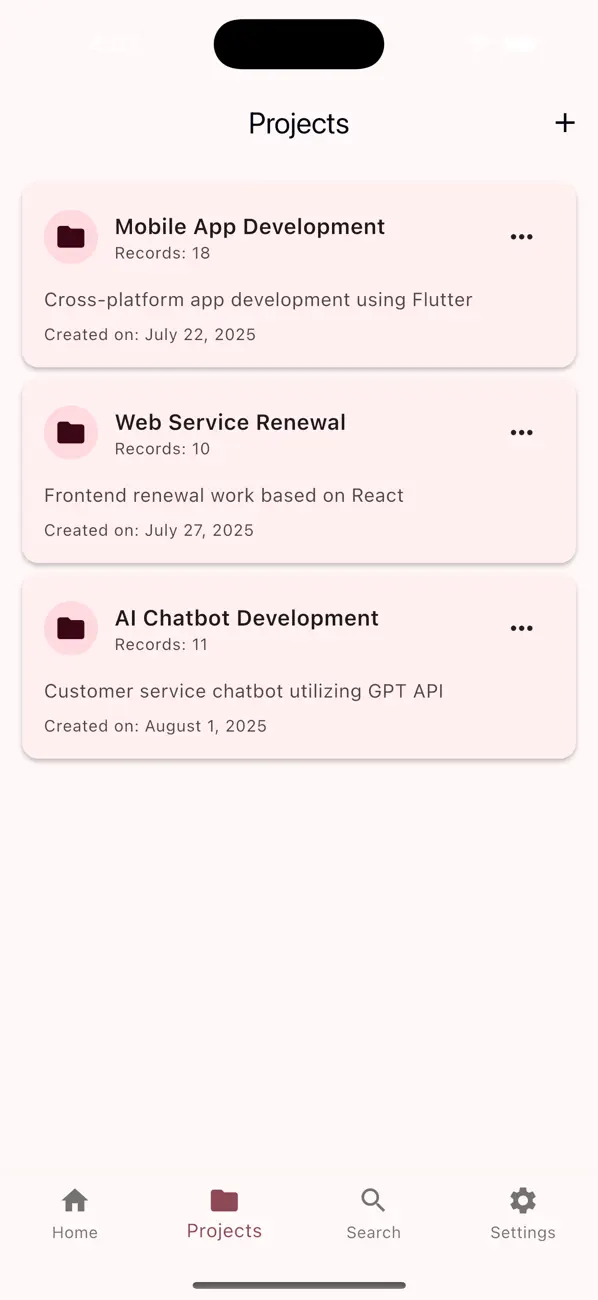Tap the folder icon on AI Chatbot Development
The width and height of the screenshot is (598, 1300).
point(70,628)
